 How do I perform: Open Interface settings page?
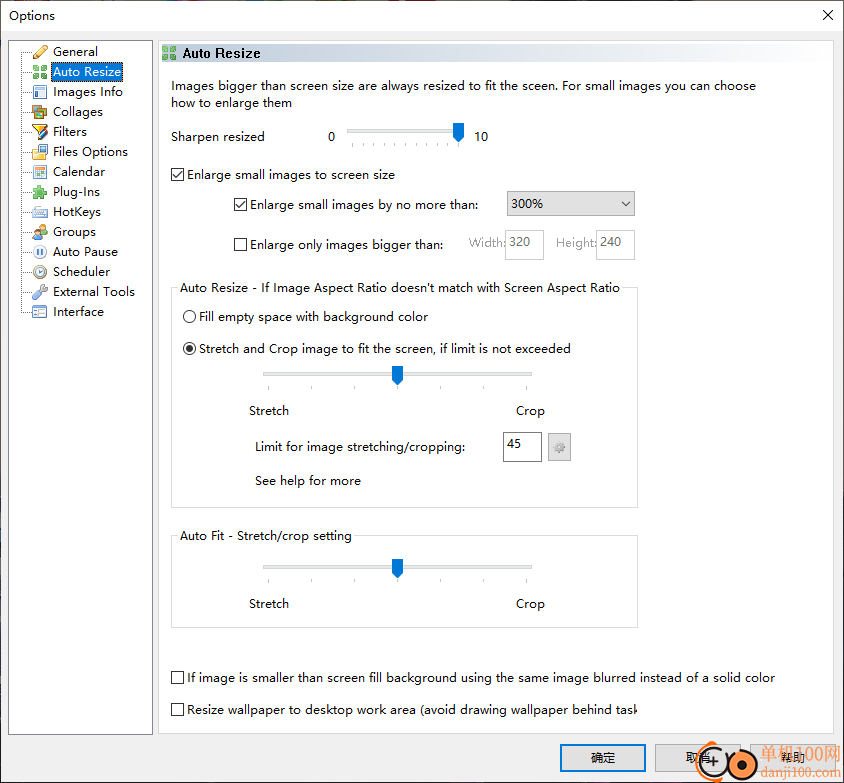pos(79,312)
